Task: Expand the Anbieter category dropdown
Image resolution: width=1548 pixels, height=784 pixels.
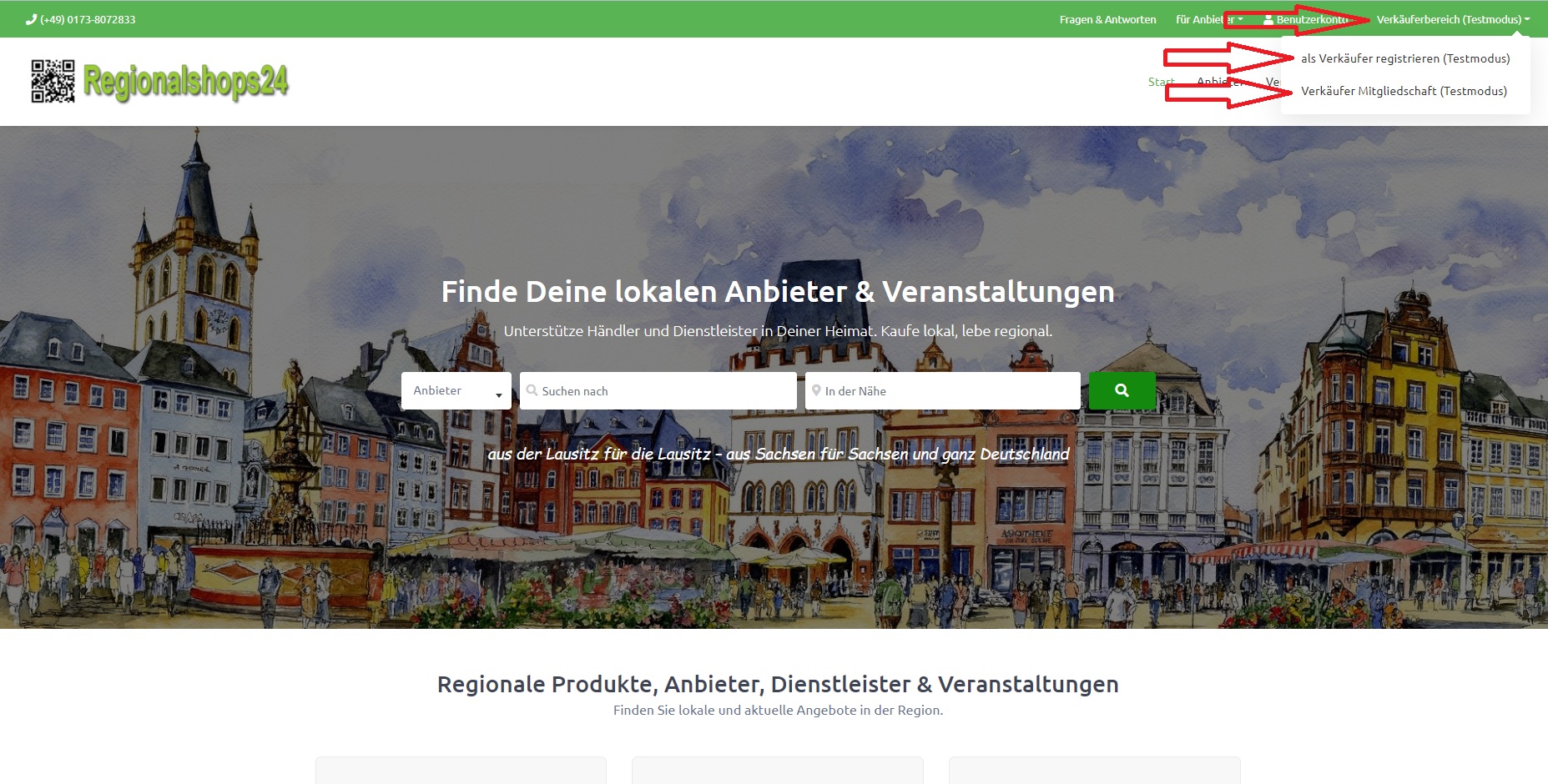Action: [x=456, y=390]
